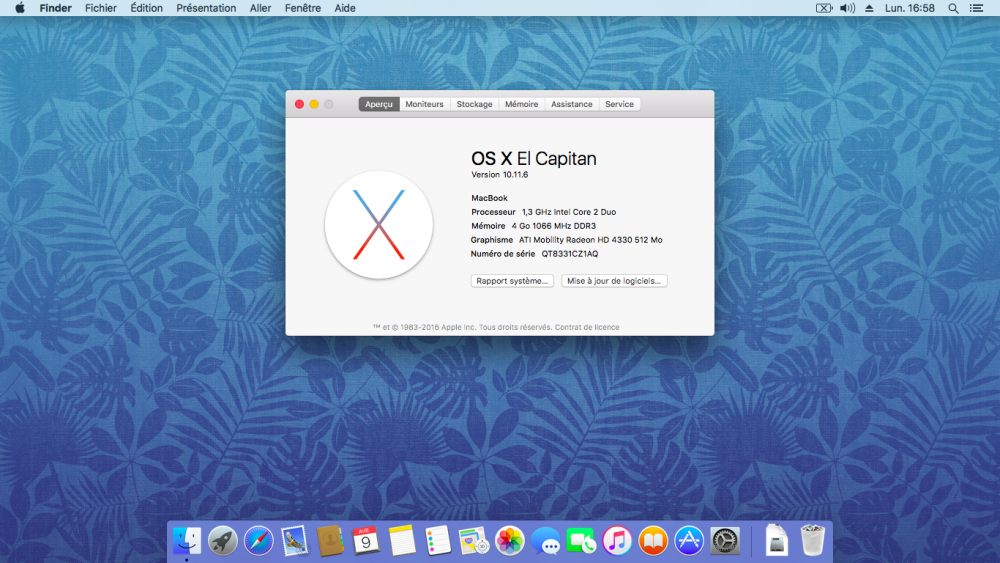Screen dimensions: 1000x563
Task: Click the volume speaker menu icon
Action: [x=847, y=8]
